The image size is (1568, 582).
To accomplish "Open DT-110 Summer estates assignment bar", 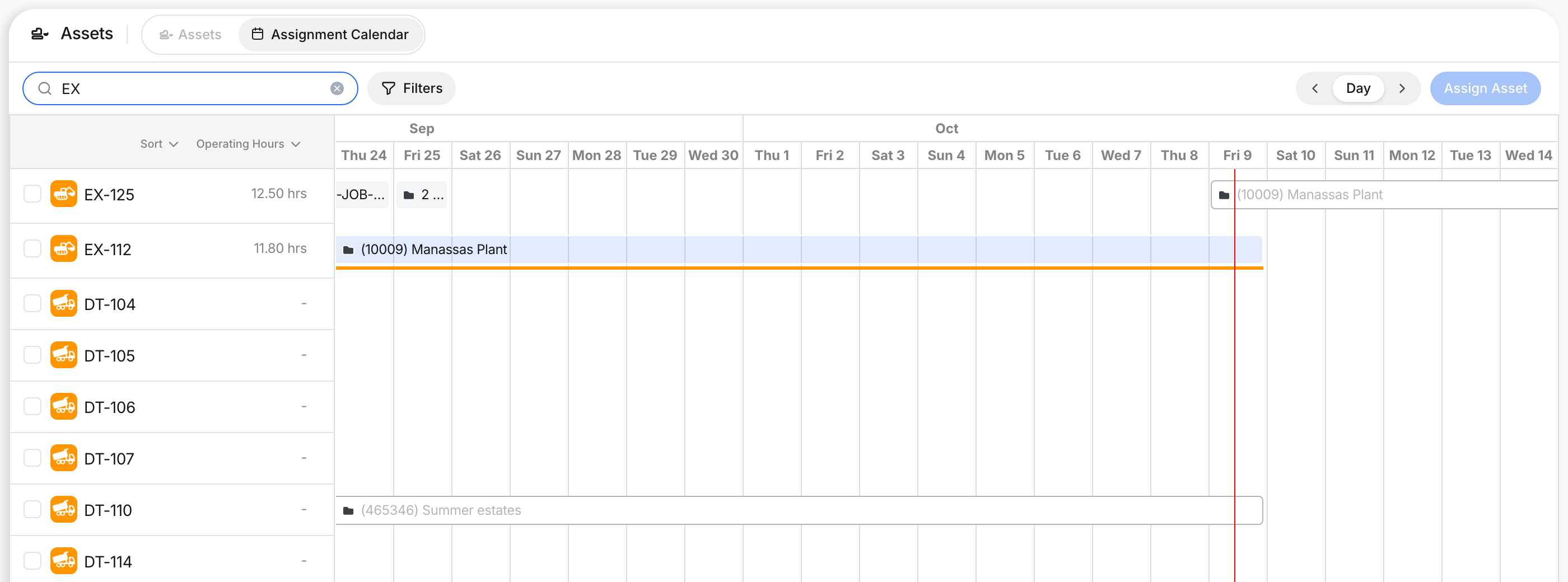I will (799, 510).
